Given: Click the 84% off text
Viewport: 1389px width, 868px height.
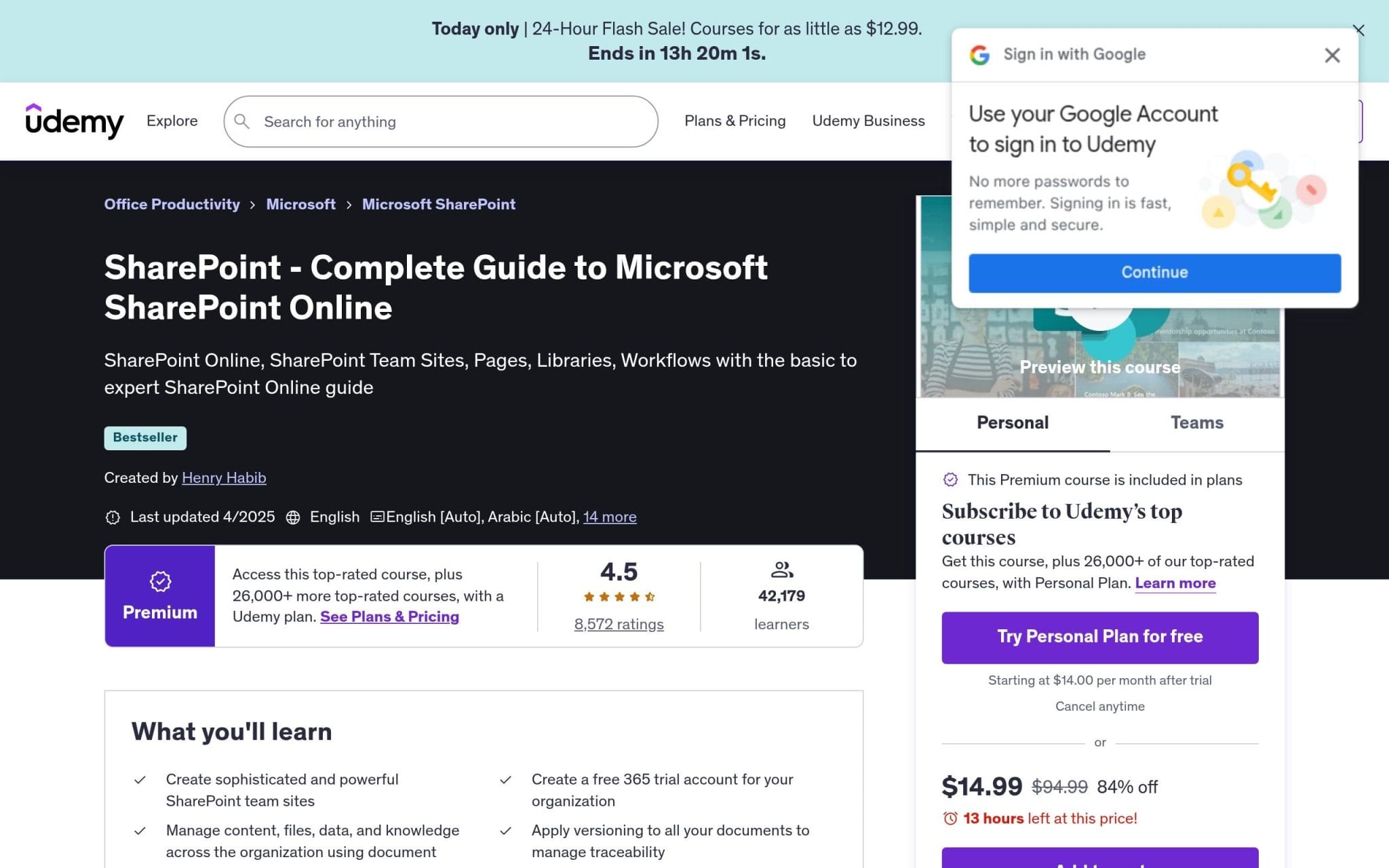Looking at the screenshot, I should pyautogui.click(x=1127, y=787).
